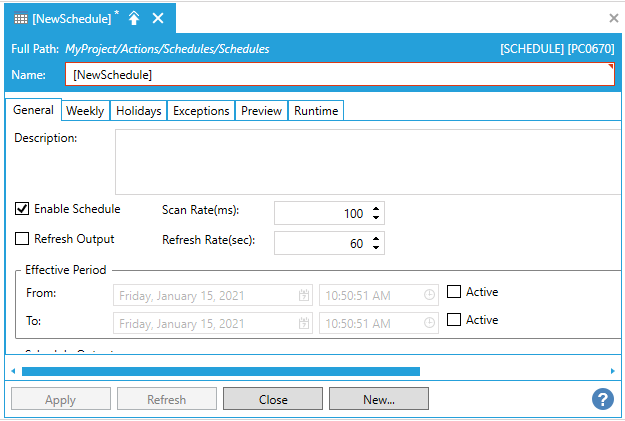The width and height of the screenshot is (625, 421).
Task: Click the schedule grid icon in tab
Action: (x=19, y=18)
